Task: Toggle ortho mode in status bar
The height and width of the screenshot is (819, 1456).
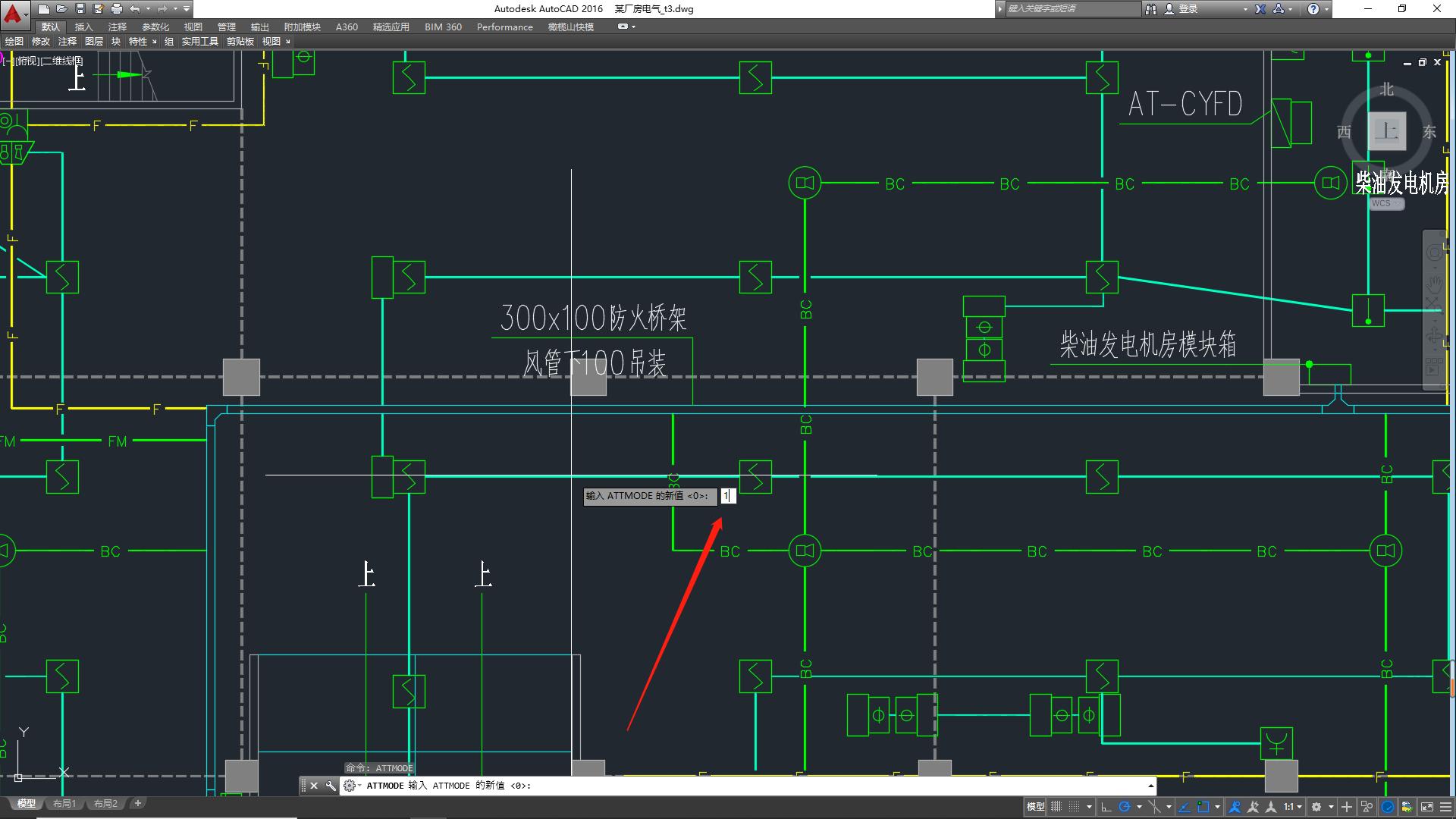Action: click(x=1106, y=807)
